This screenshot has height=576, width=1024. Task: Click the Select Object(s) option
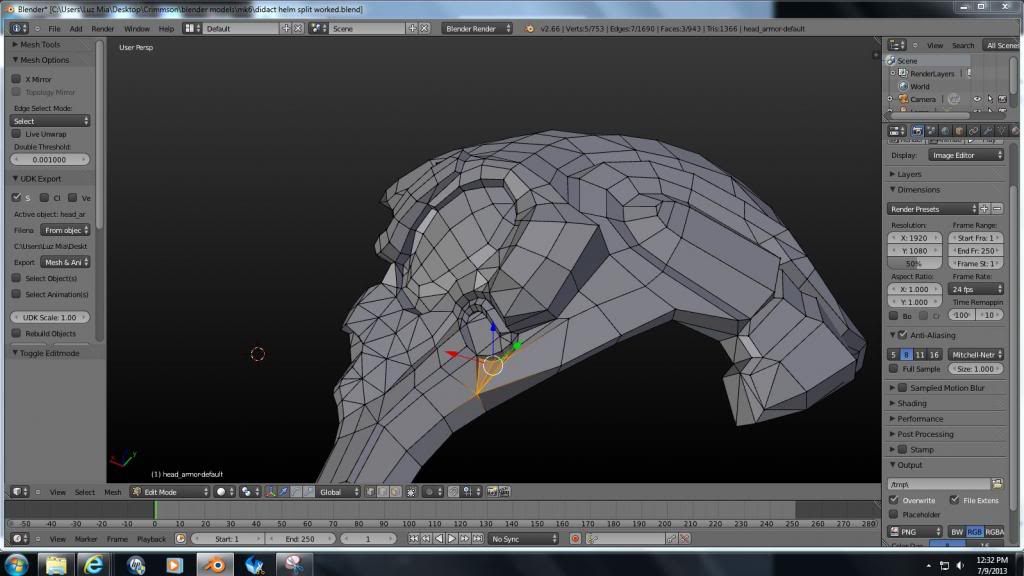[x=50, y=278]
